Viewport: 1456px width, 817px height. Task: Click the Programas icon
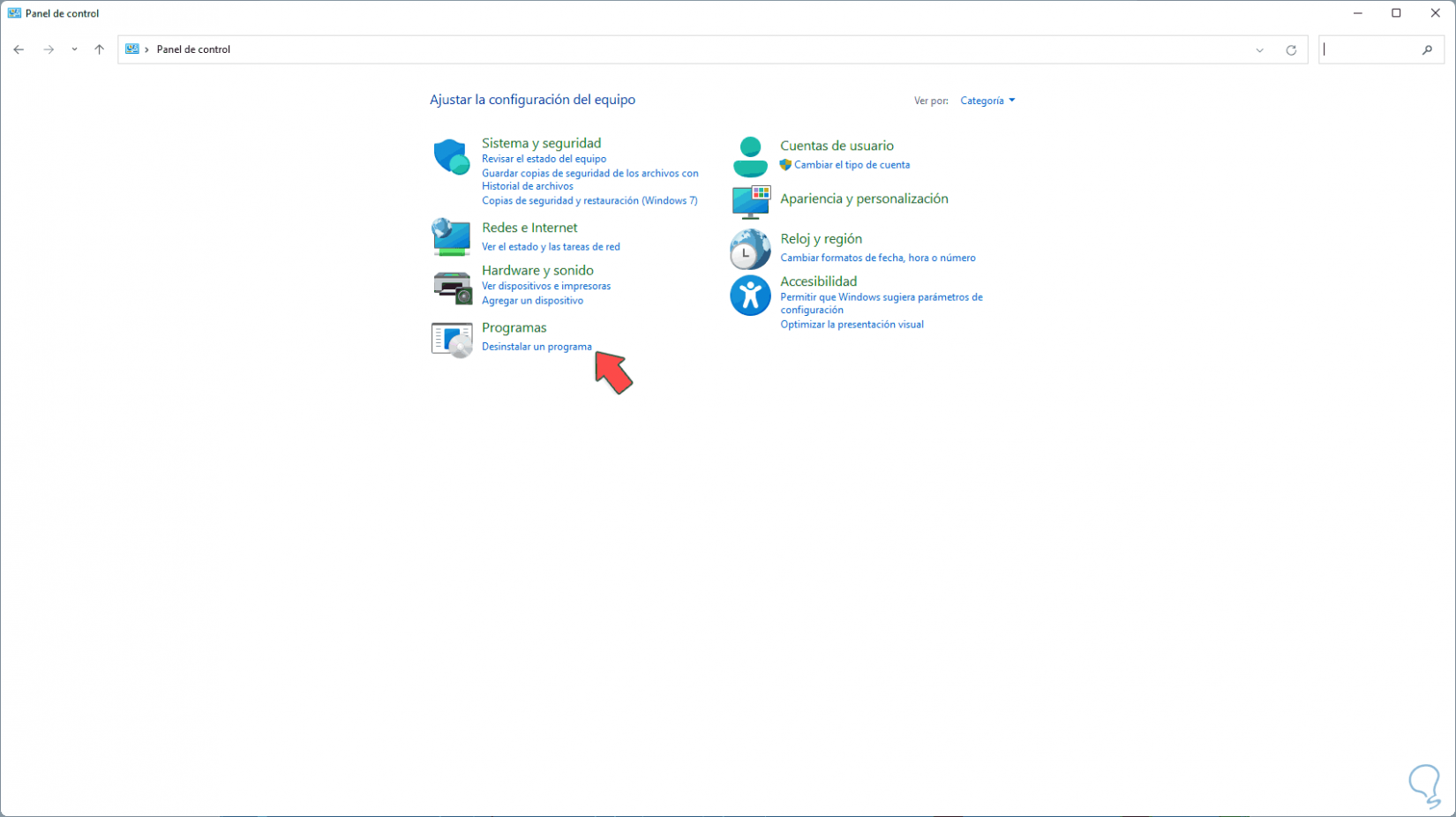pyautogui.click(x=452, y=339)
